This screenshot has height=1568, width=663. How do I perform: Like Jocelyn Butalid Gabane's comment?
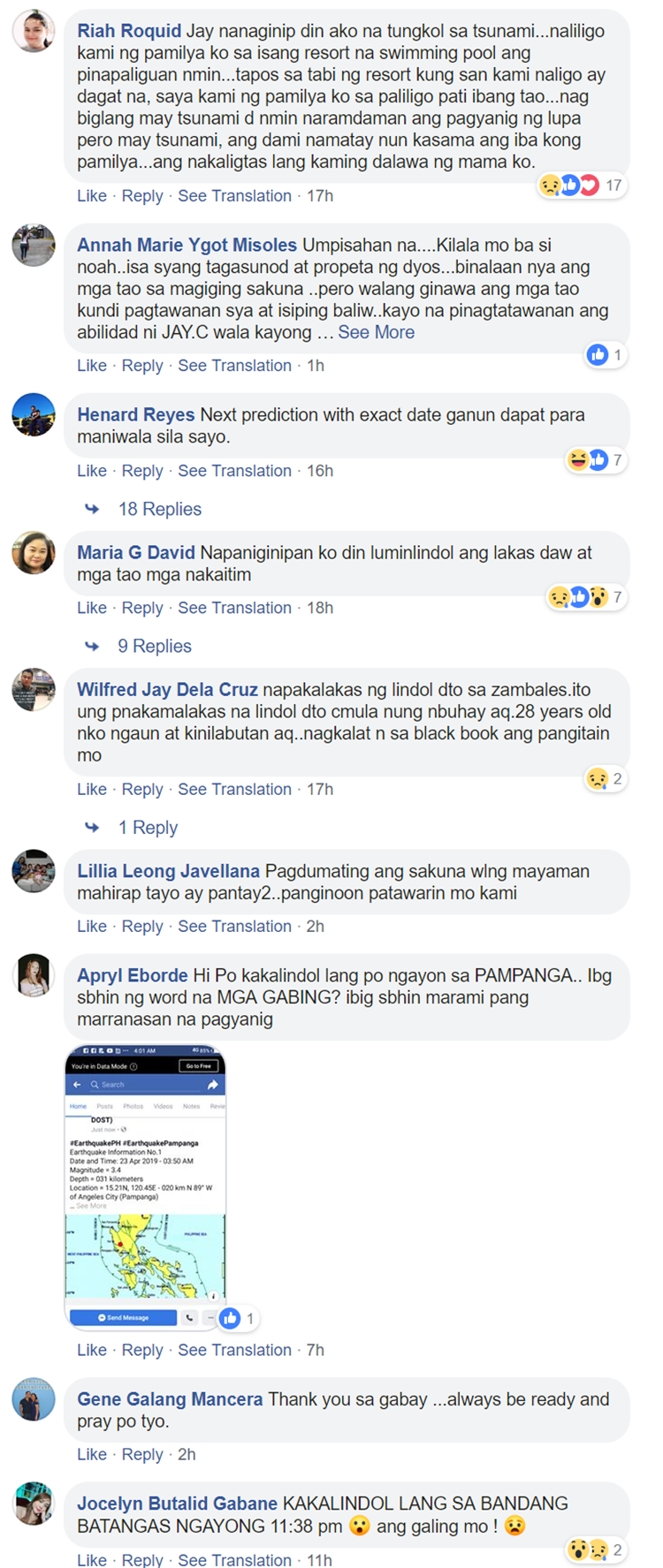(92, 1559)
